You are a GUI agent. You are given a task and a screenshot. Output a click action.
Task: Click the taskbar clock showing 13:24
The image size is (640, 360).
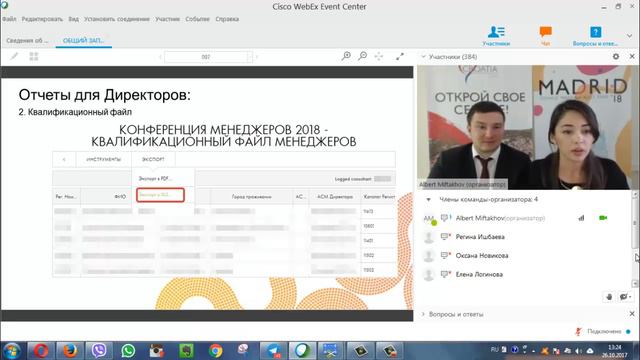[x=615, y=351]
